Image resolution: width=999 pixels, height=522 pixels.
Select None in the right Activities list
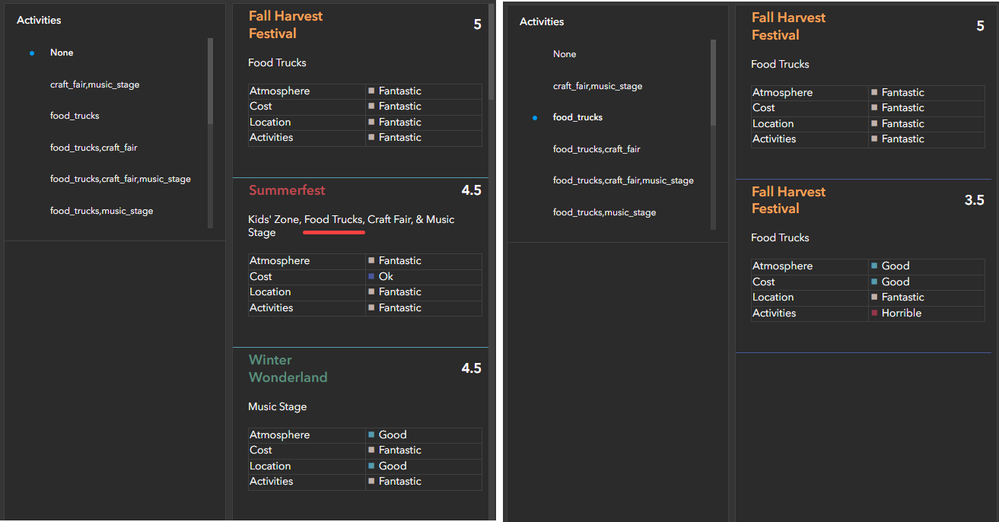(564, 54)
